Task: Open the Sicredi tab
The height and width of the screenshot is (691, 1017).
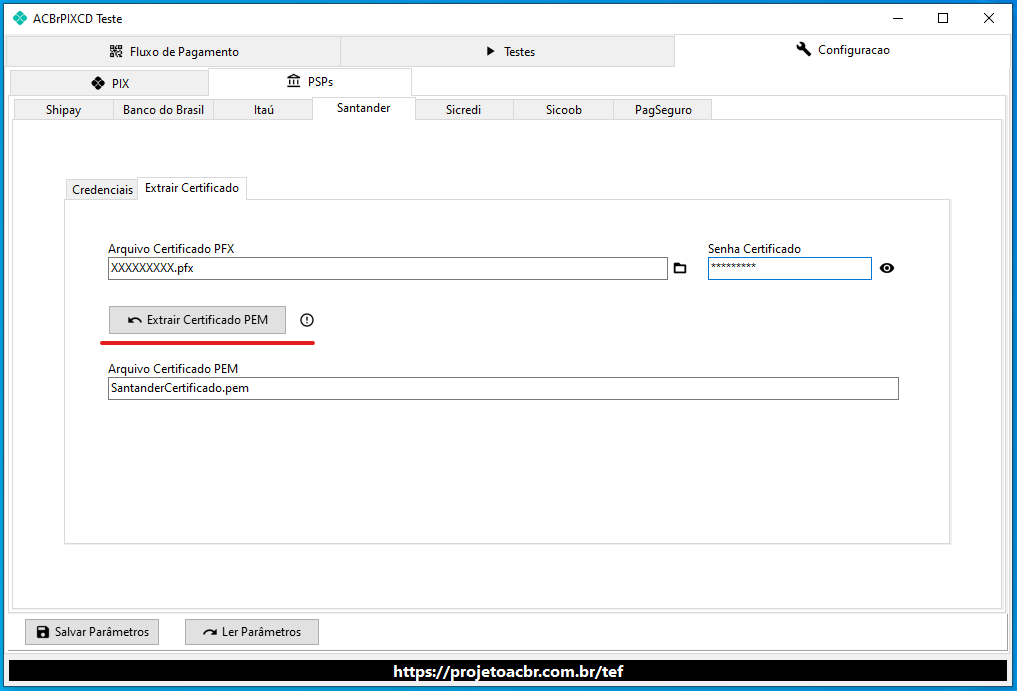Action: point(464,110)
